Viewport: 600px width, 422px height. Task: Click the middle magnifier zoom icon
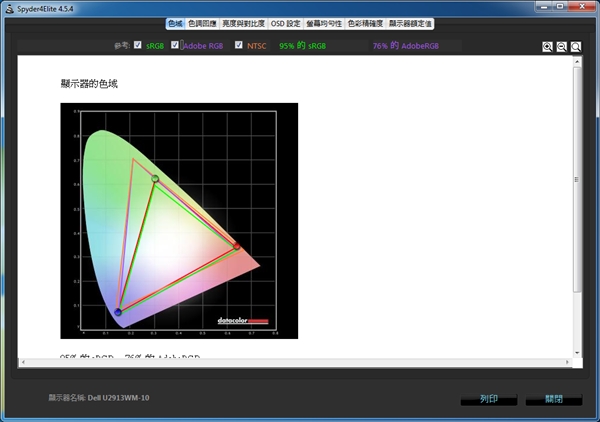[561, 46]
